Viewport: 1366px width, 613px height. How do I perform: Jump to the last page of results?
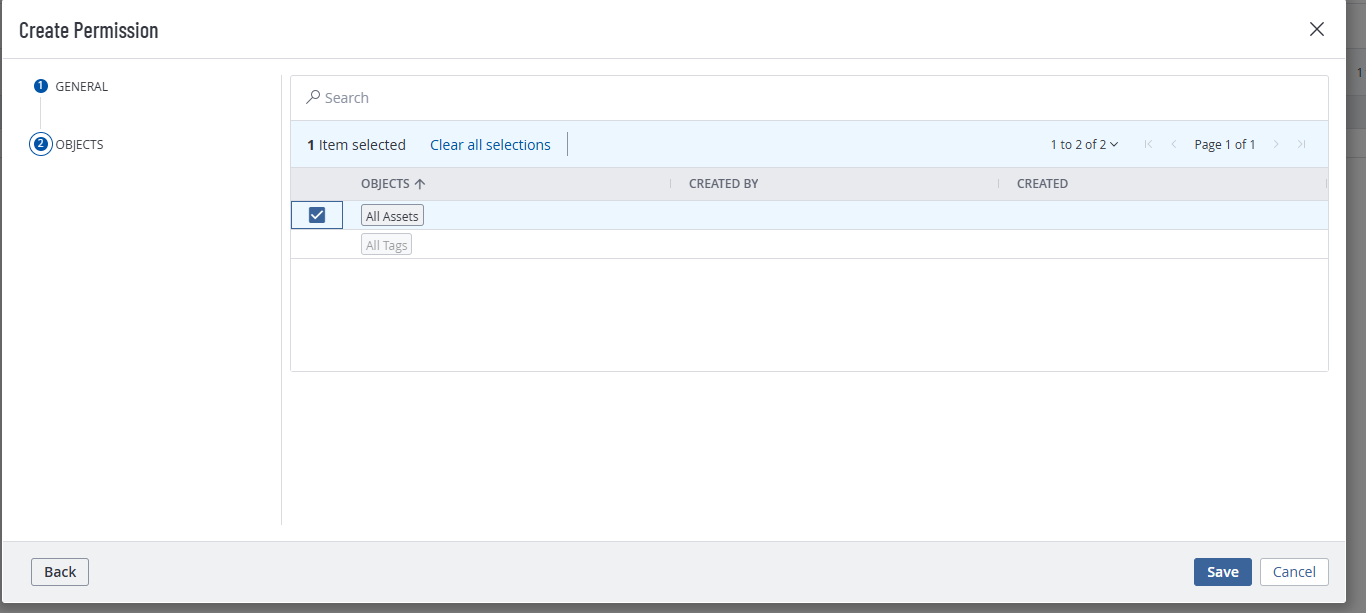point(1301,145)
